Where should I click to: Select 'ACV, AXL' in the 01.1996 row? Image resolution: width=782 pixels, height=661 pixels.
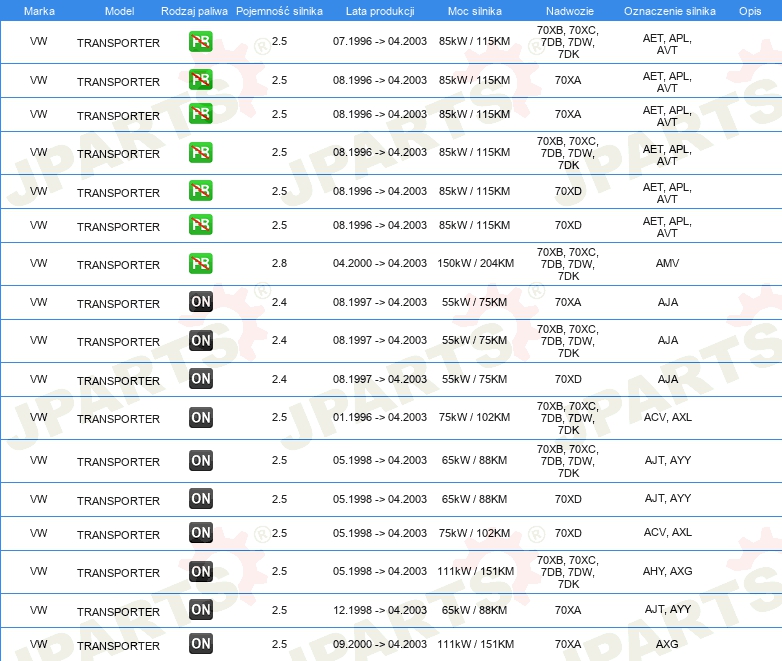tap(667, 417)
